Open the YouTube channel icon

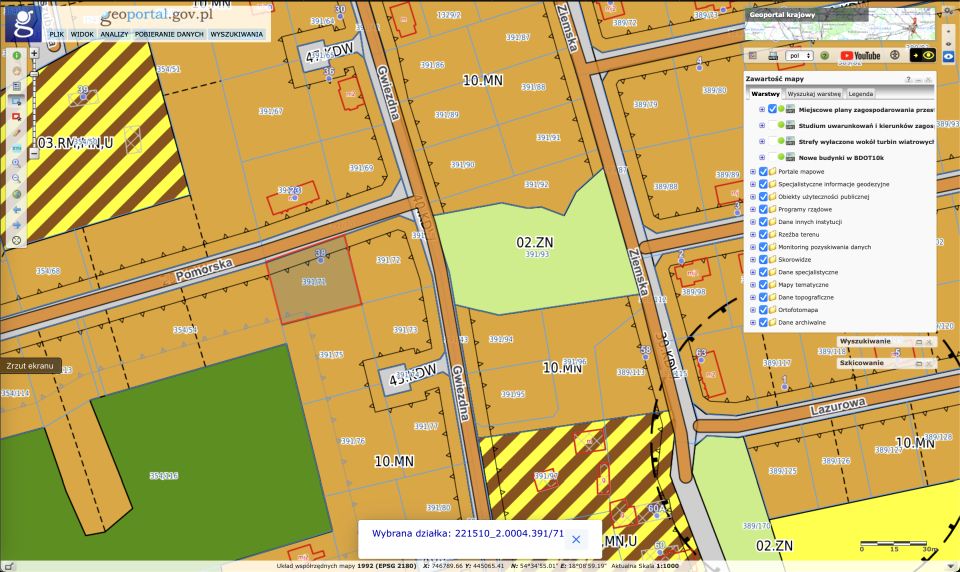tap(860, 56)
